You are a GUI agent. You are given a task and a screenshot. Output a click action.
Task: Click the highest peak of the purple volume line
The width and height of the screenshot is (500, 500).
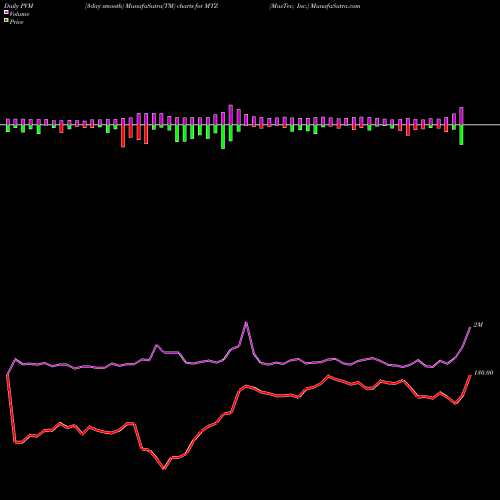(x=246, y=322)
